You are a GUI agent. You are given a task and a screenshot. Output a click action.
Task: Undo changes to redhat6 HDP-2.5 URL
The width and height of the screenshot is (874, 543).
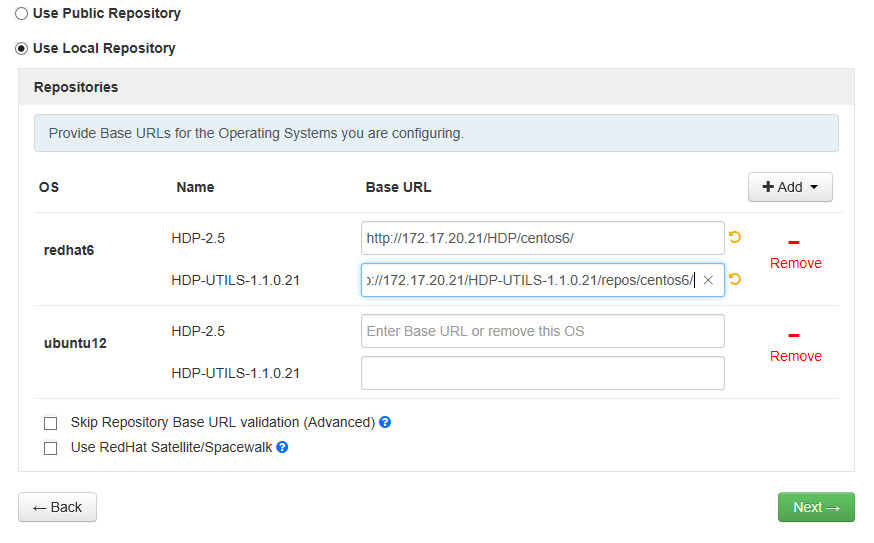coord(735,238)
